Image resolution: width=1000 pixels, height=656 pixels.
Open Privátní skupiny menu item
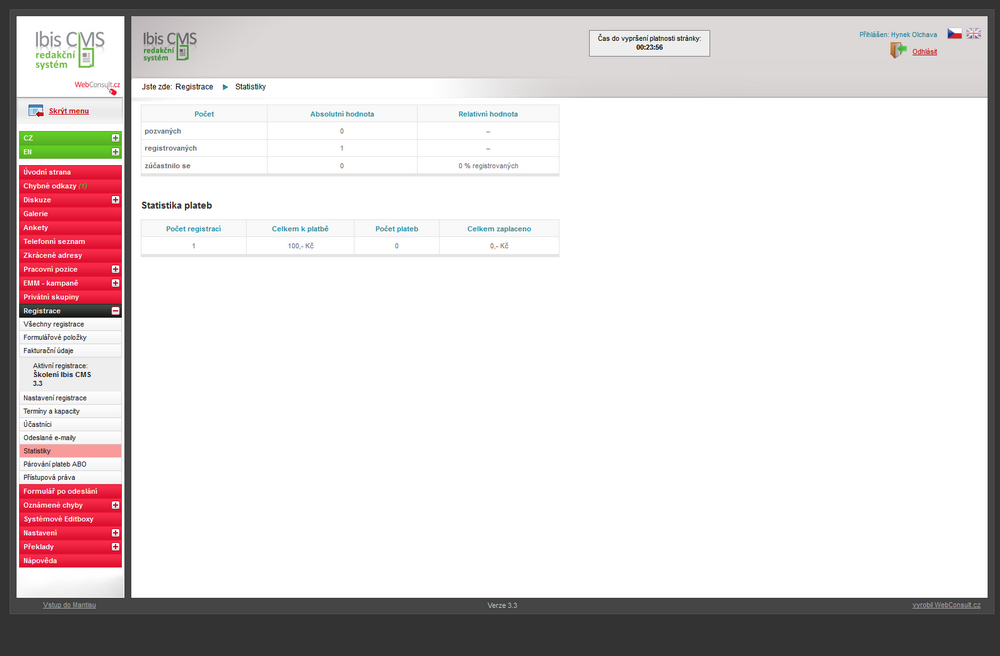click(70, 297)
